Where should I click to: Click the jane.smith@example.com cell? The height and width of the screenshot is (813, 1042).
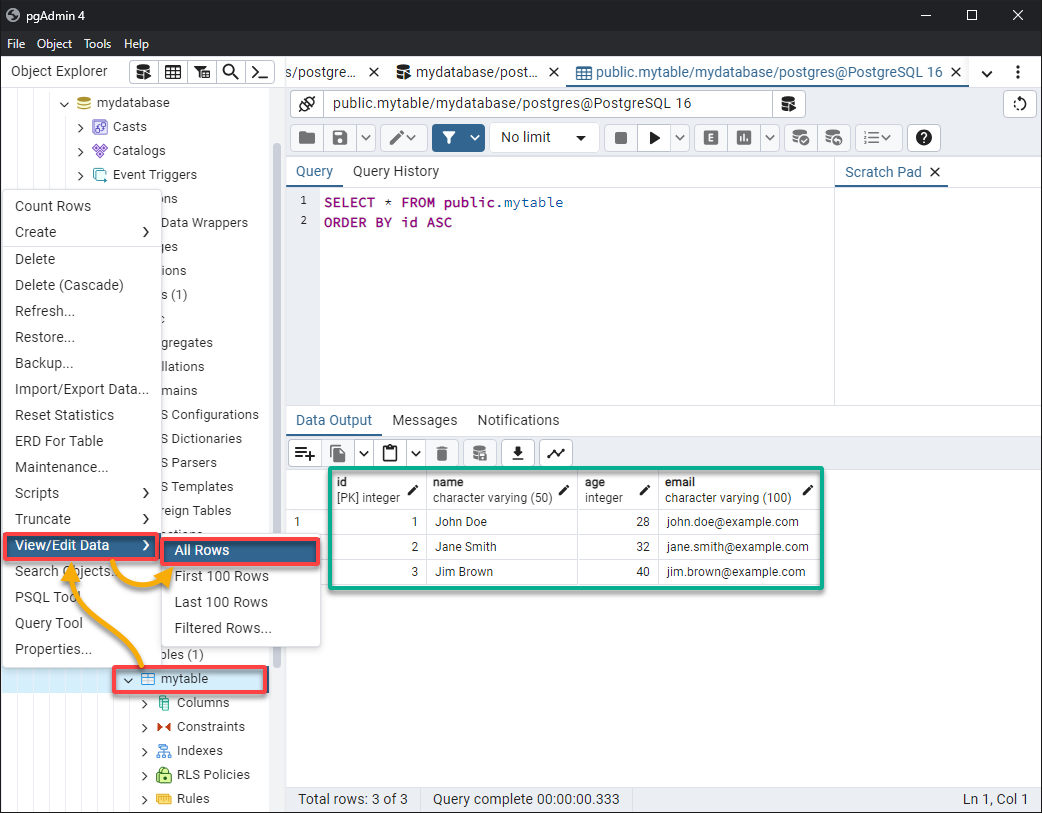(x=738, y=547)
